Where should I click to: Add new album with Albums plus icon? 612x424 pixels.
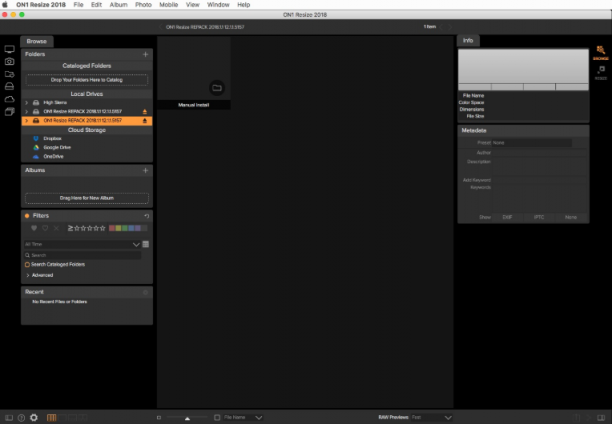click(145, 170)
